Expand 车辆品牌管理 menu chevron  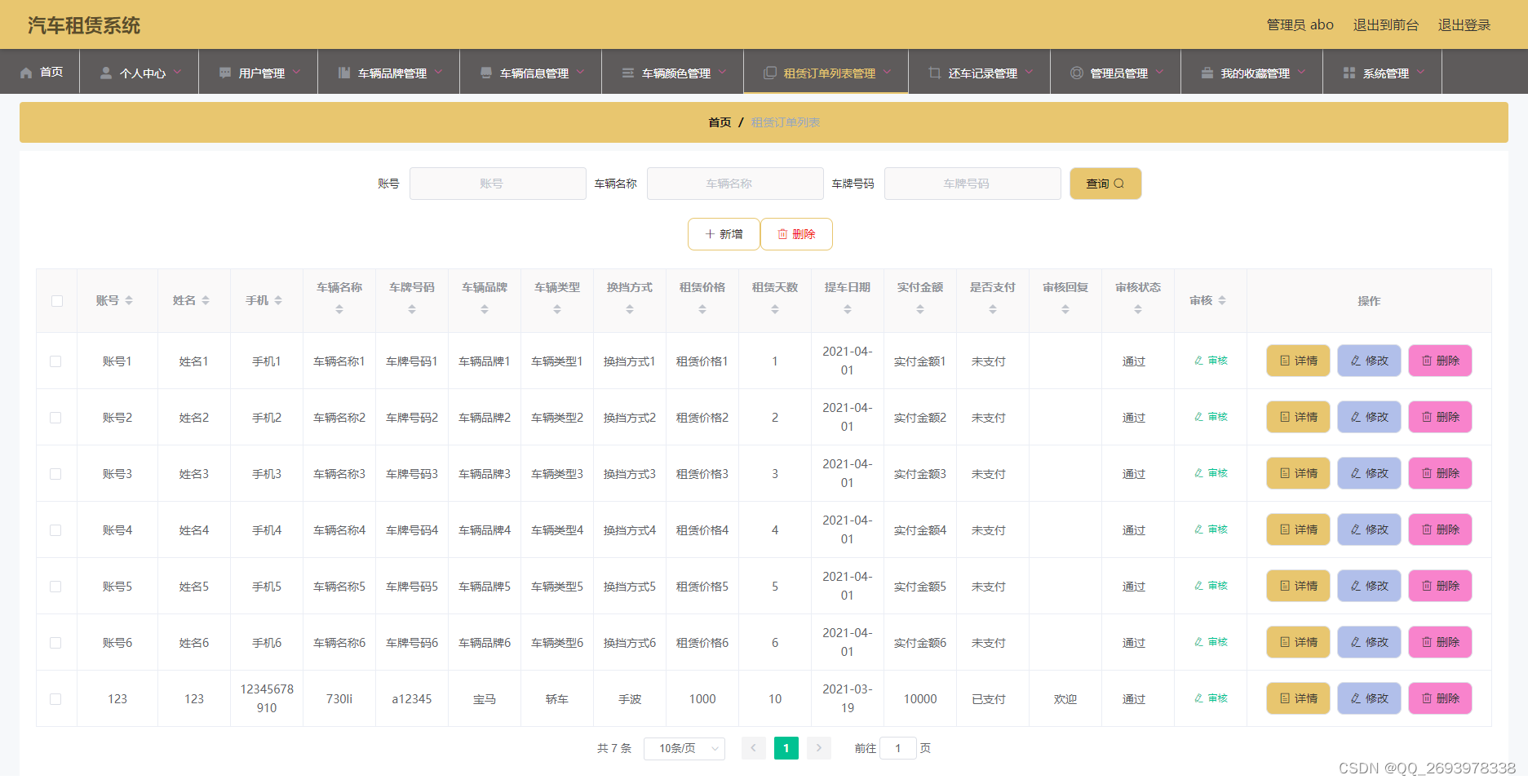(x=438, y=72)
